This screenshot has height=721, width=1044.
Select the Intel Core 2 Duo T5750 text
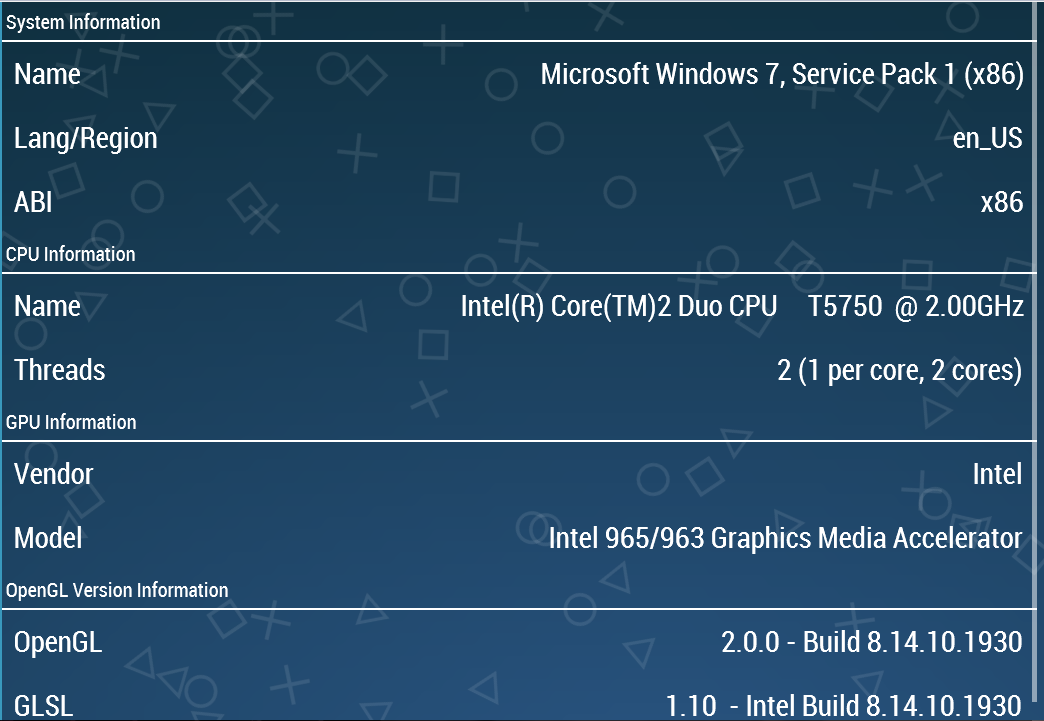pyautogui.click(x=742, y=307)
